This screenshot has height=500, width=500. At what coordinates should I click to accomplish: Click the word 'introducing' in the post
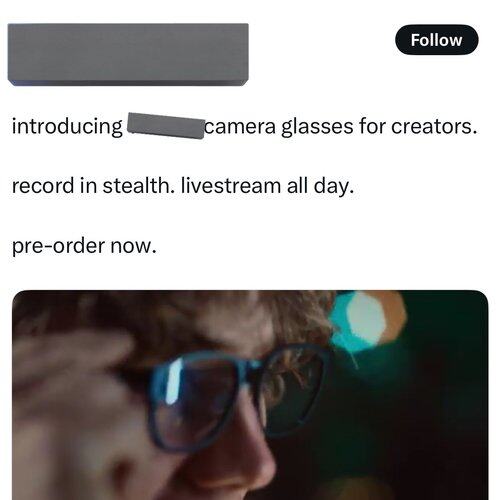point(67,127)
